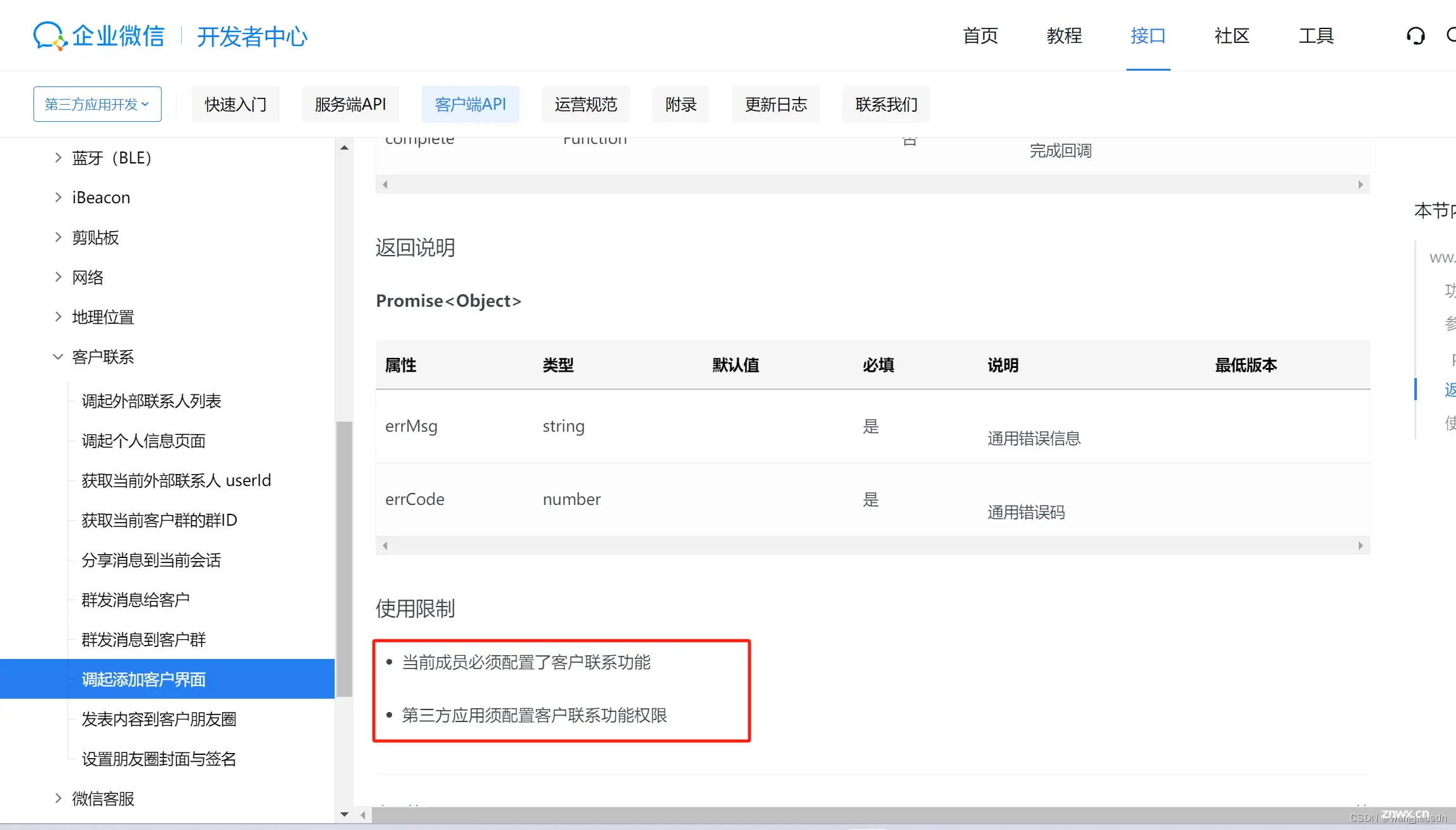This screenshot has height=830, width=1456.
Task: Switch to the 快速入门 tab
Action: click(x=236, y=104)
